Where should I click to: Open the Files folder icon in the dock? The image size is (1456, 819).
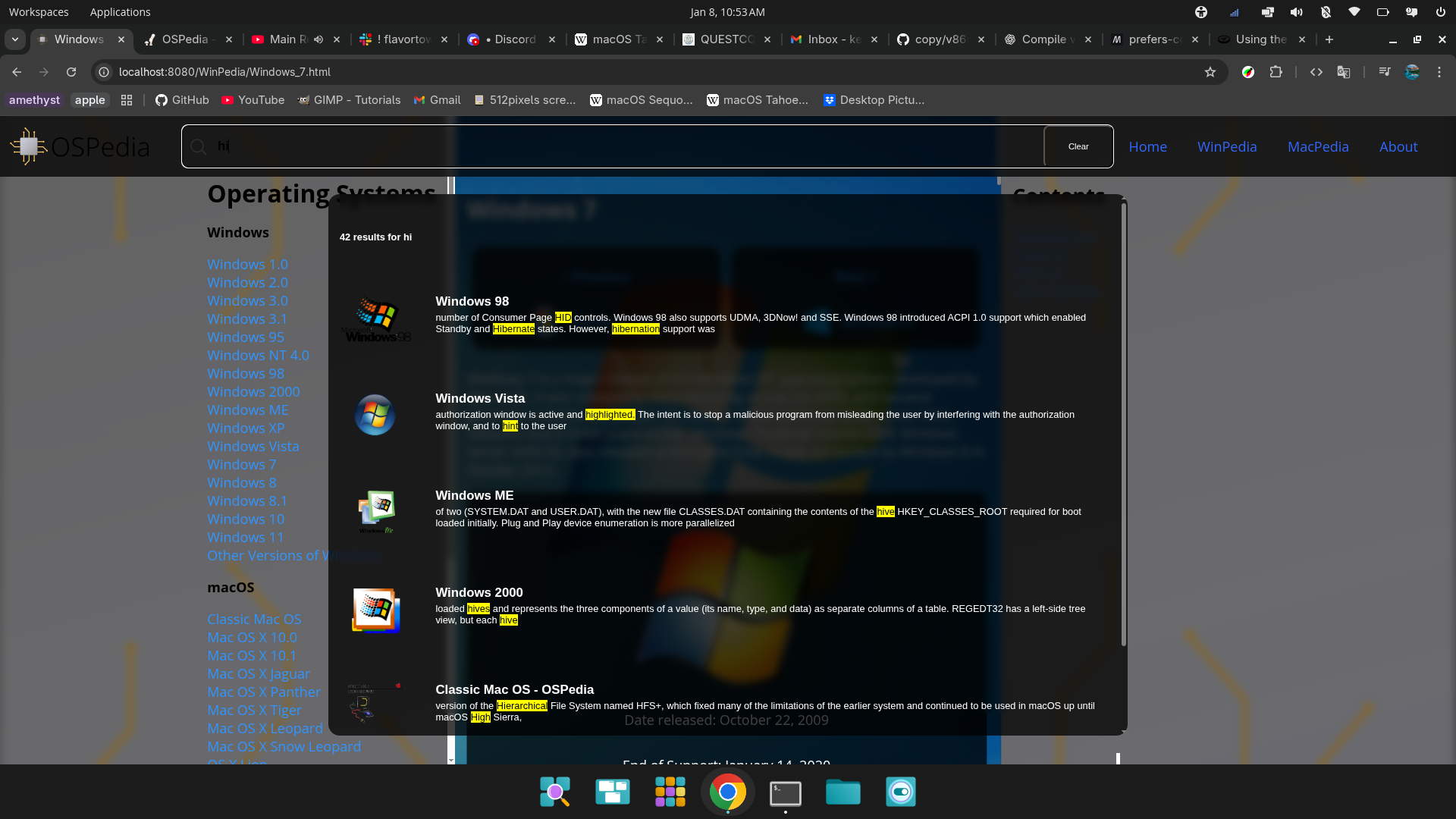click(x=843, y=792)
